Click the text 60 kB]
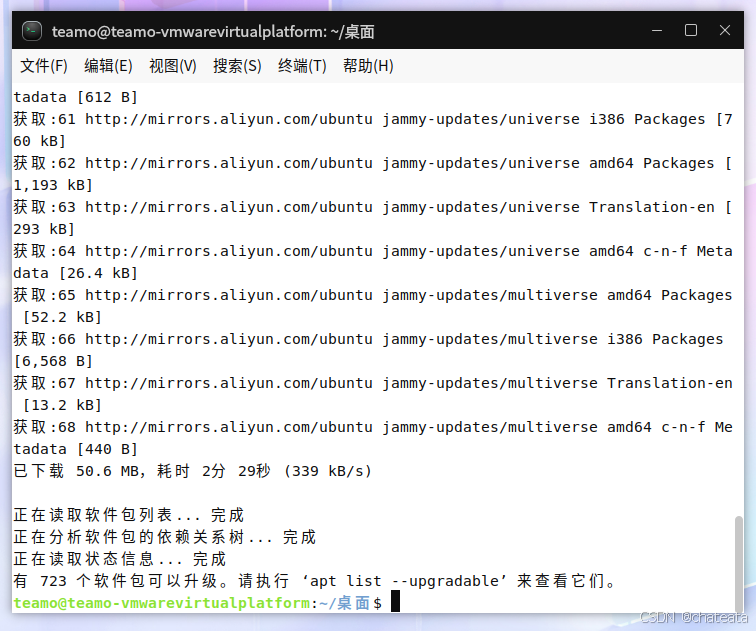This screenshot has height=631, width=756. tap(40, 141)
